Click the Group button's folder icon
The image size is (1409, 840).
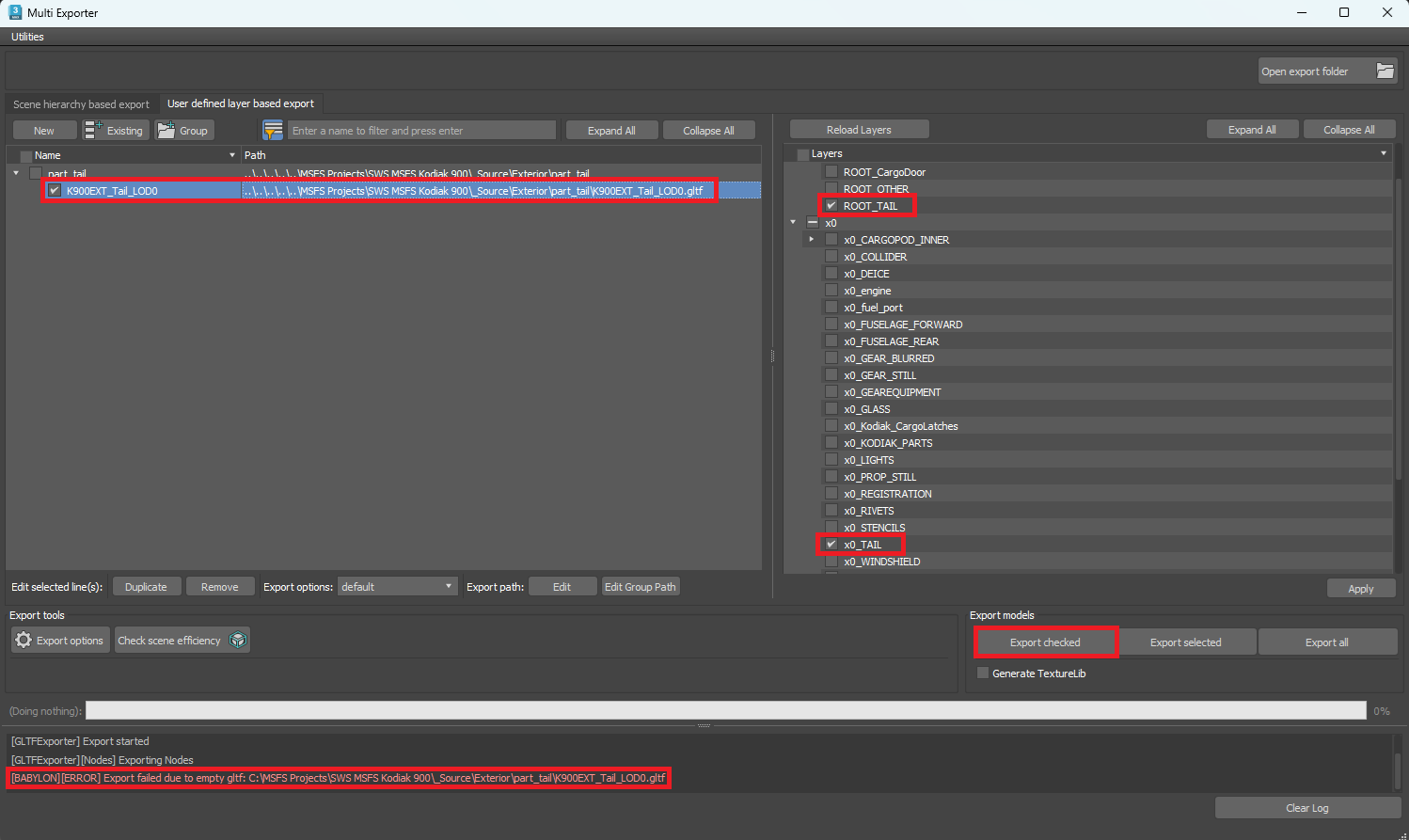166,130
